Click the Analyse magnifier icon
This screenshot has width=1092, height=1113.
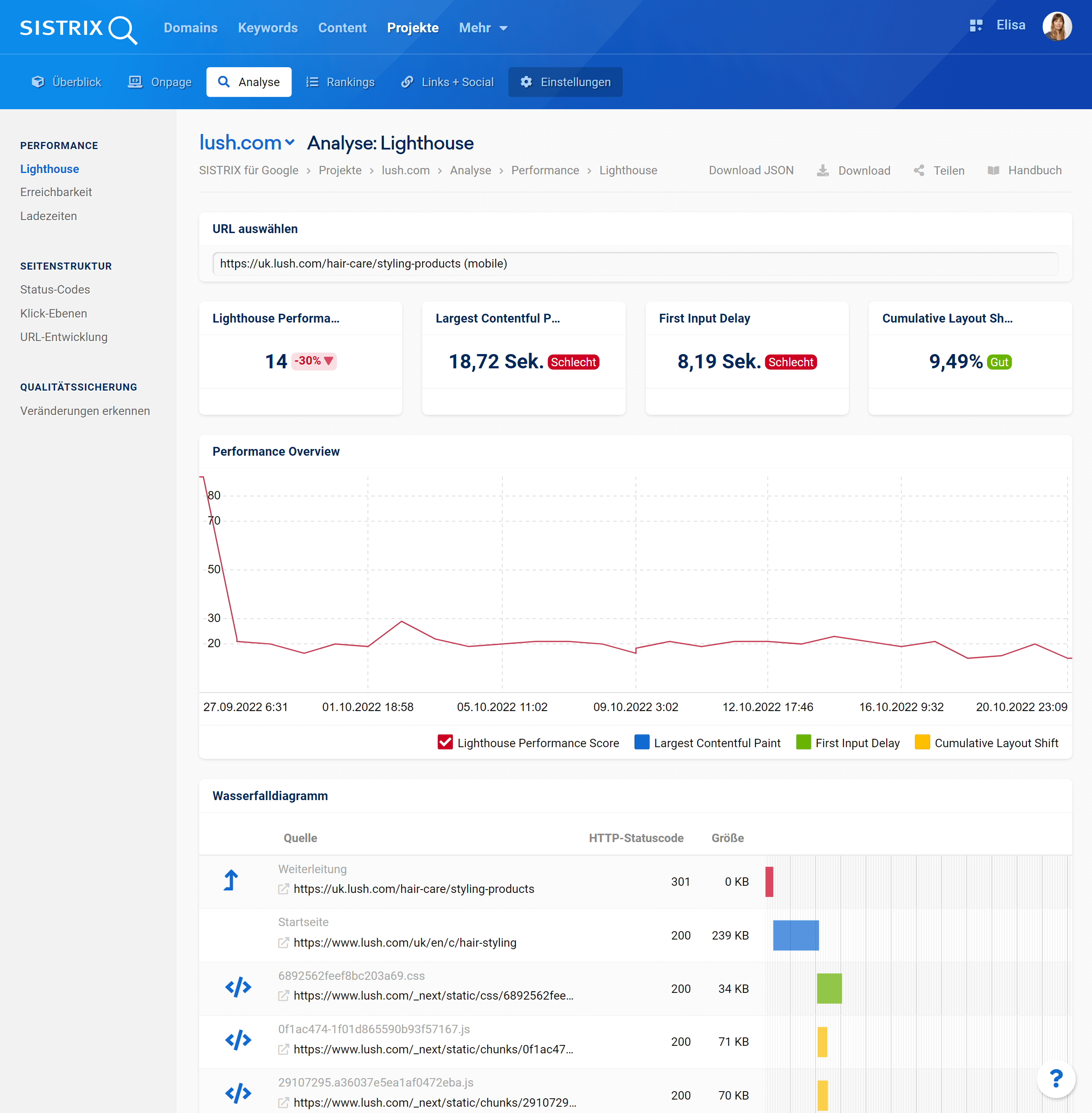click(224, 82)
